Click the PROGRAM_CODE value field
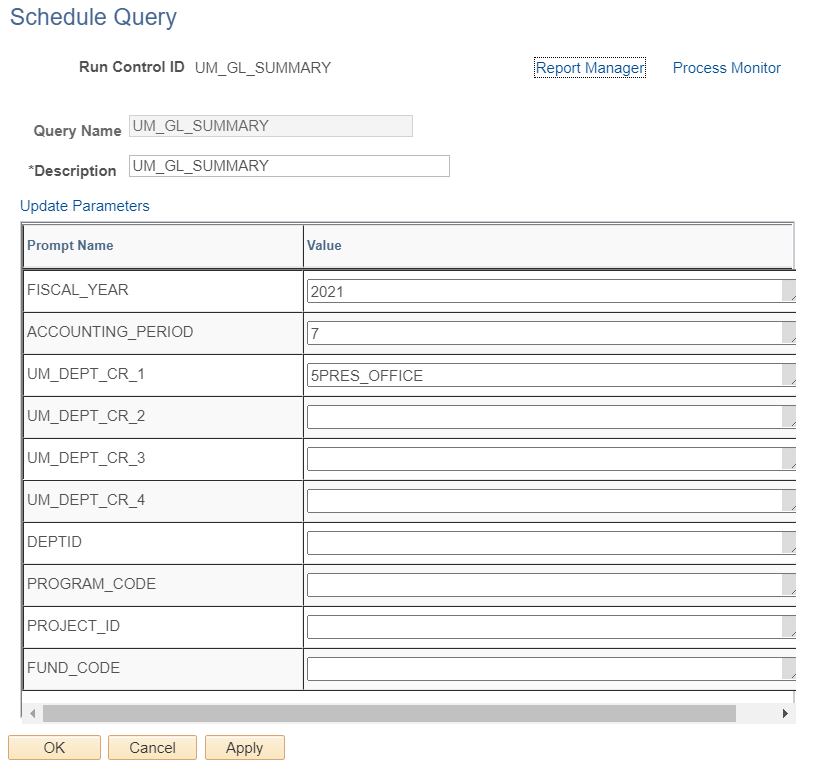Image resolution: width=815 pixels, height=777 pixels. coord(551,585)
